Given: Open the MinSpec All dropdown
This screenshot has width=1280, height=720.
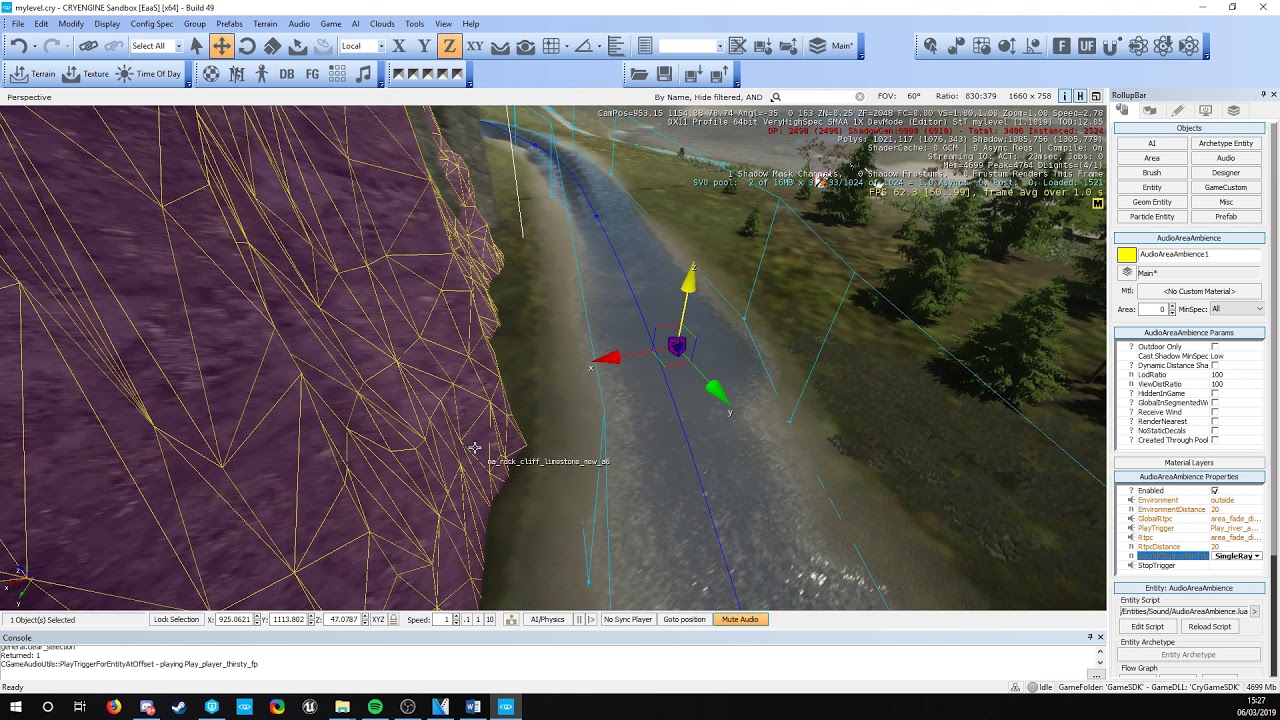Looking at the screenshot, I should click(x=1236, y=309).
